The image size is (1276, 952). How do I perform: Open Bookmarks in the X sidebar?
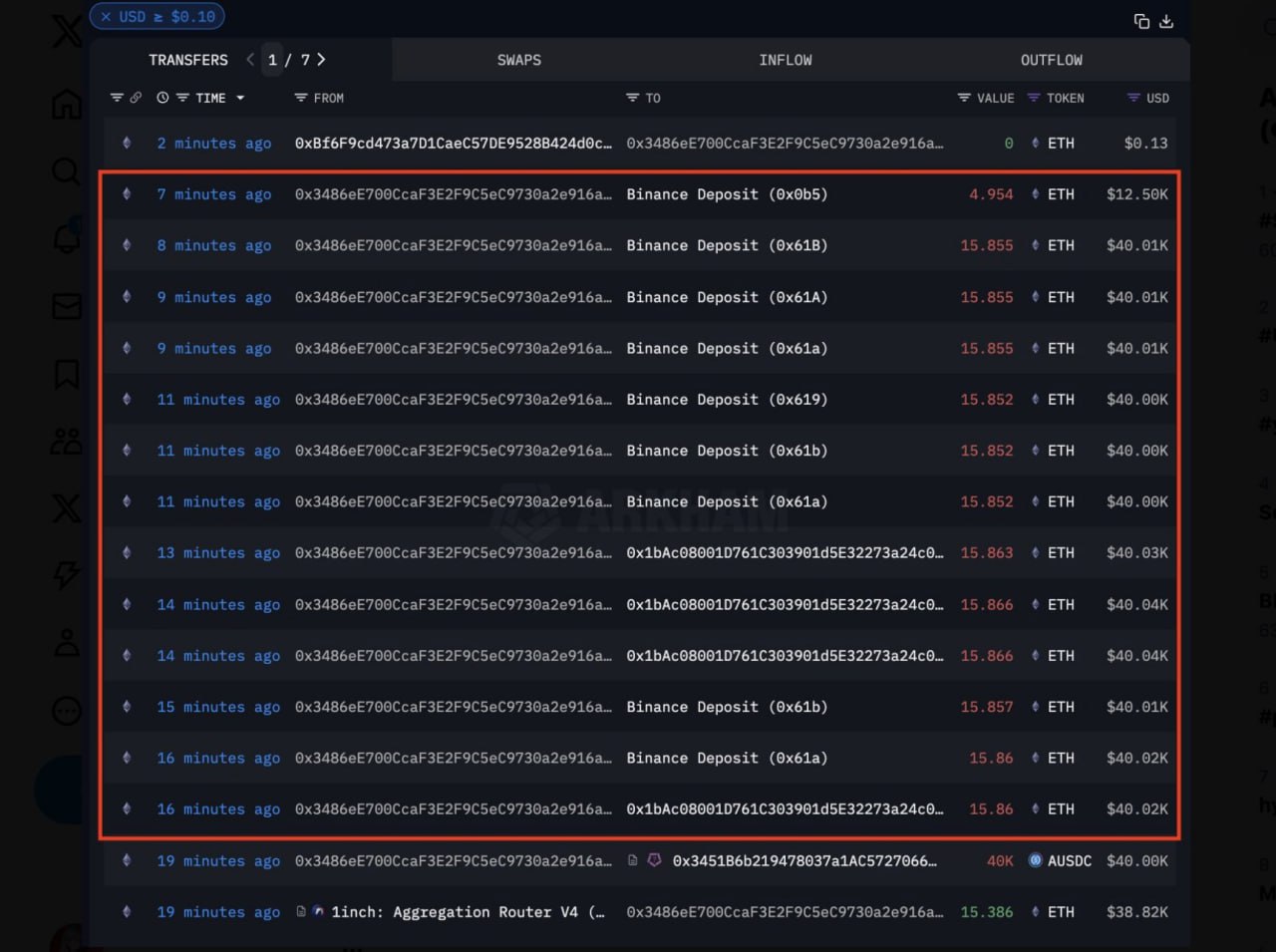(x=67, y=374)
